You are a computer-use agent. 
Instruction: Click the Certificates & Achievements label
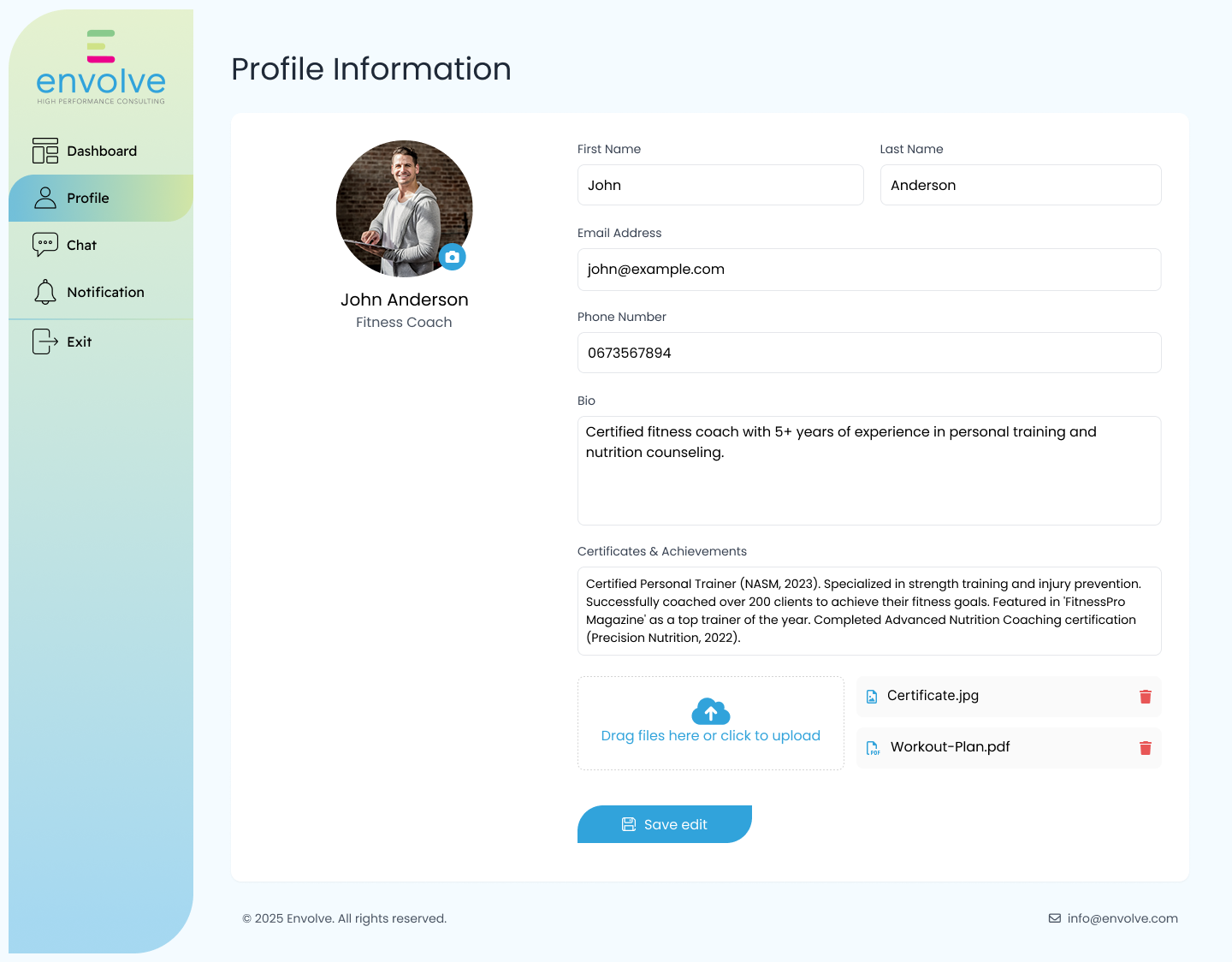(662, 551)
